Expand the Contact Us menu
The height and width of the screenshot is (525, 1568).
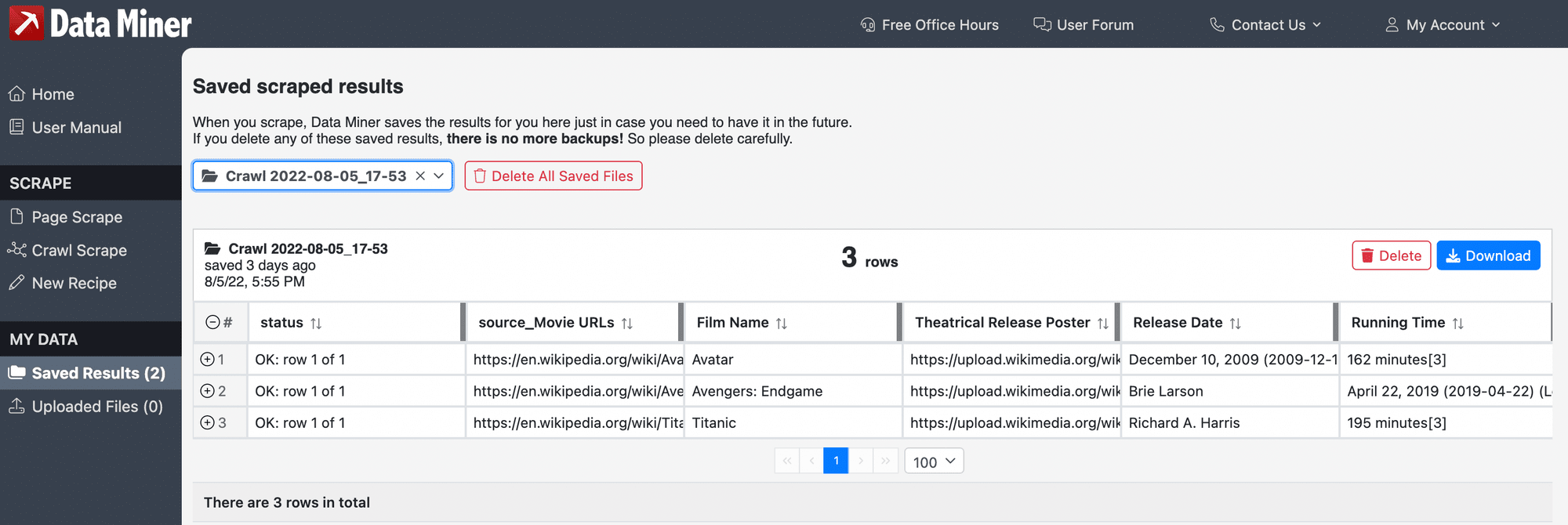[1265, 25]
